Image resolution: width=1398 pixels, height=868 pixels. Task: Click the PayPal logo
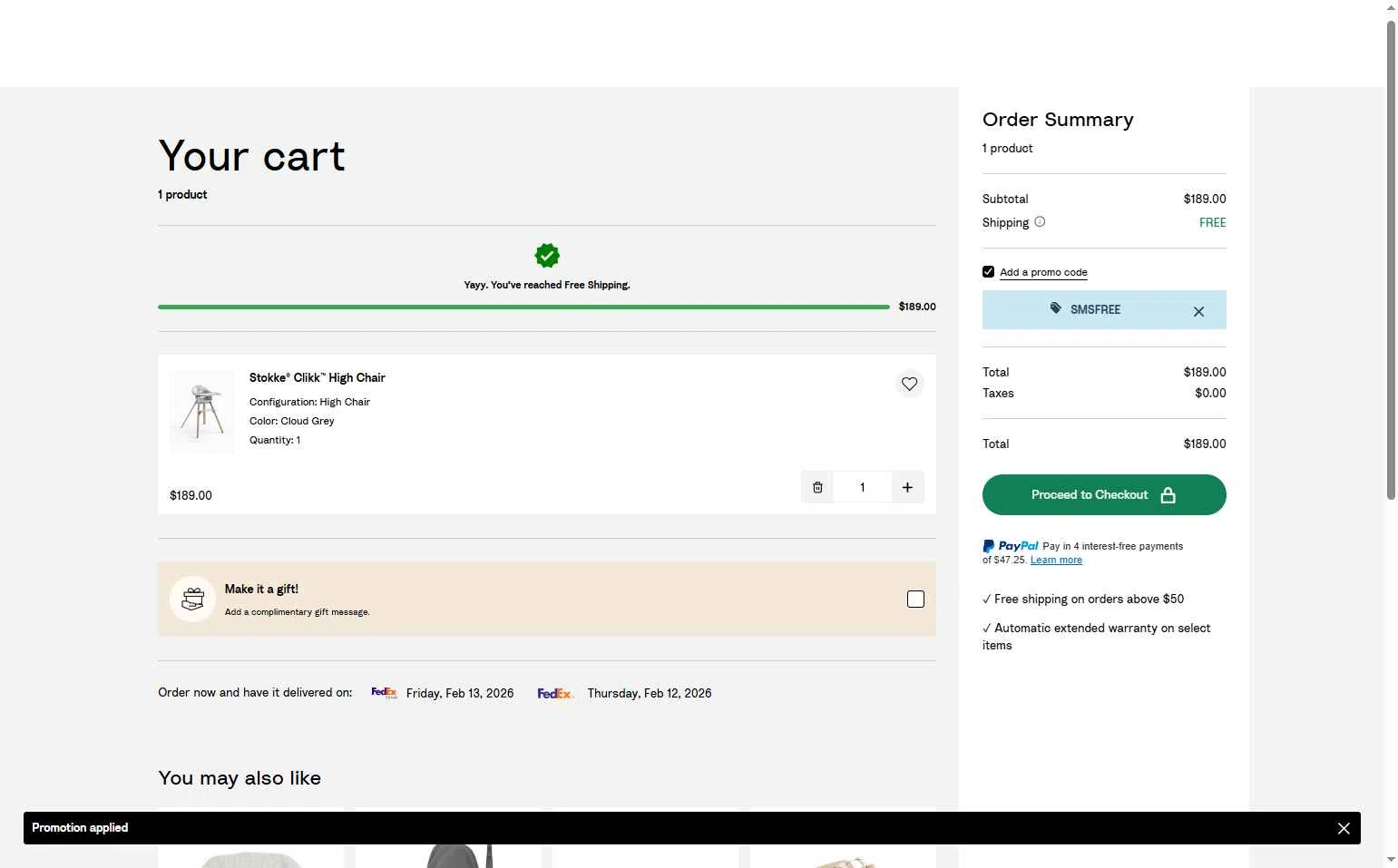coord(1011,546)
